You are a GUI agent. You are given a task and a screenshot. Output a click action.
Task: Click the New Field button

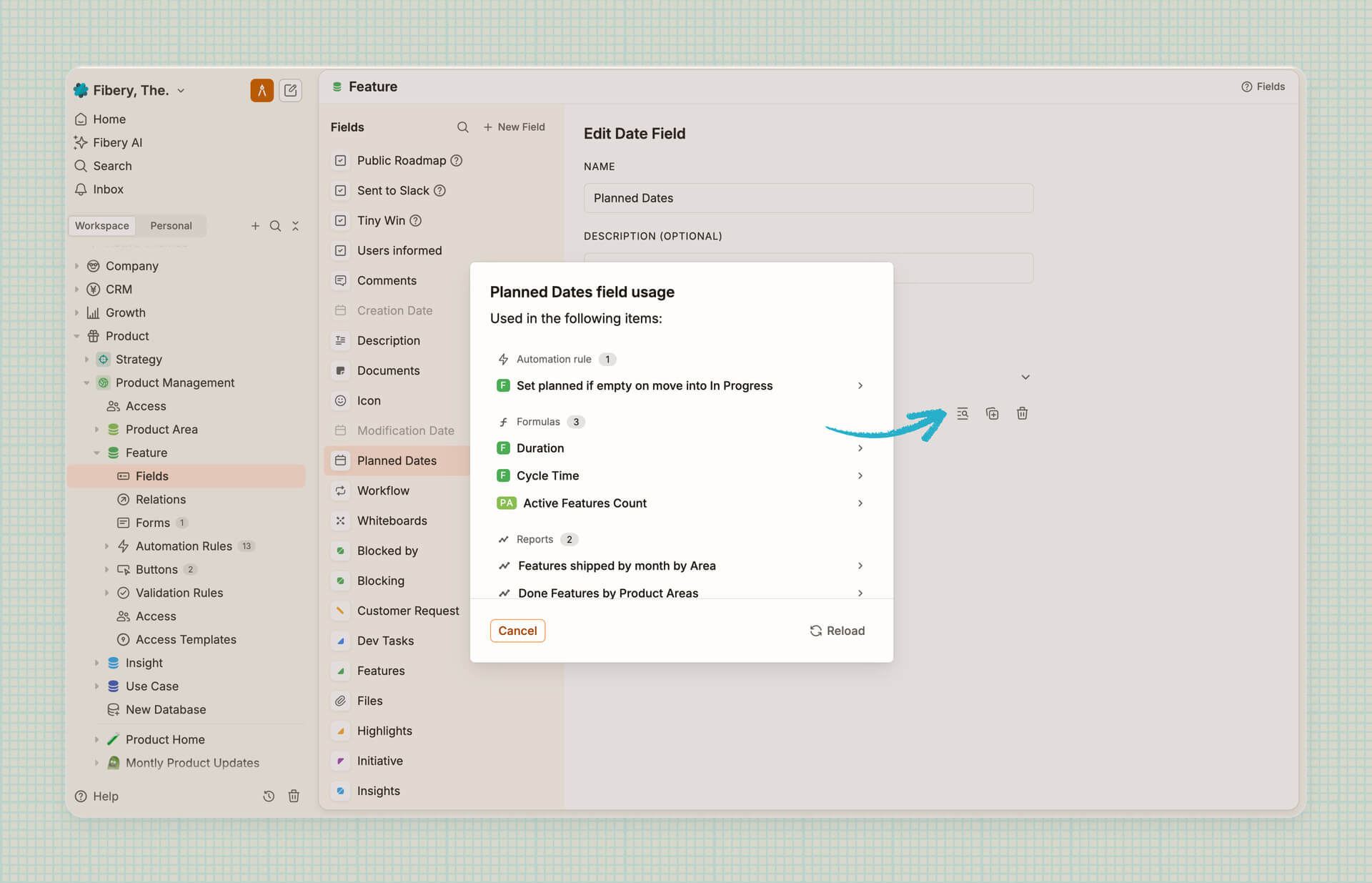(x=514, y=127)
